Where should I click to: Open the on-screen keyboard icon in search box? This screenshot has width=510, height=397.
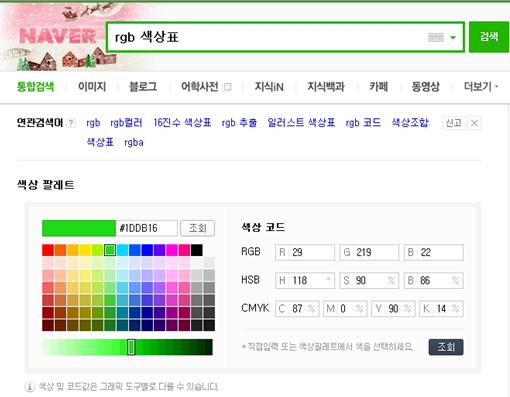(436, 37)
